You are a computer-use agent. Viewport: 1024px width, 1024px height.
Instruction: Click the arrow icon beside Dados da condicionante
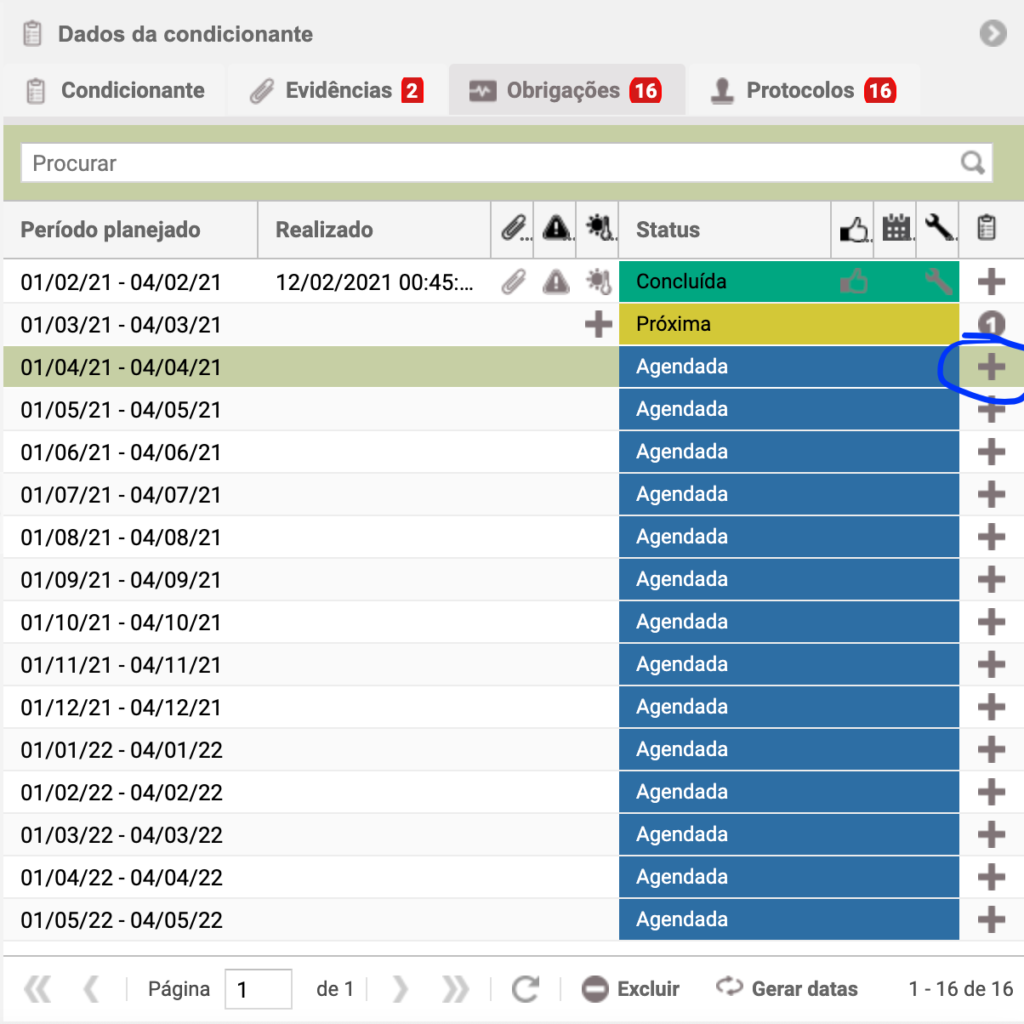(993, 33)
